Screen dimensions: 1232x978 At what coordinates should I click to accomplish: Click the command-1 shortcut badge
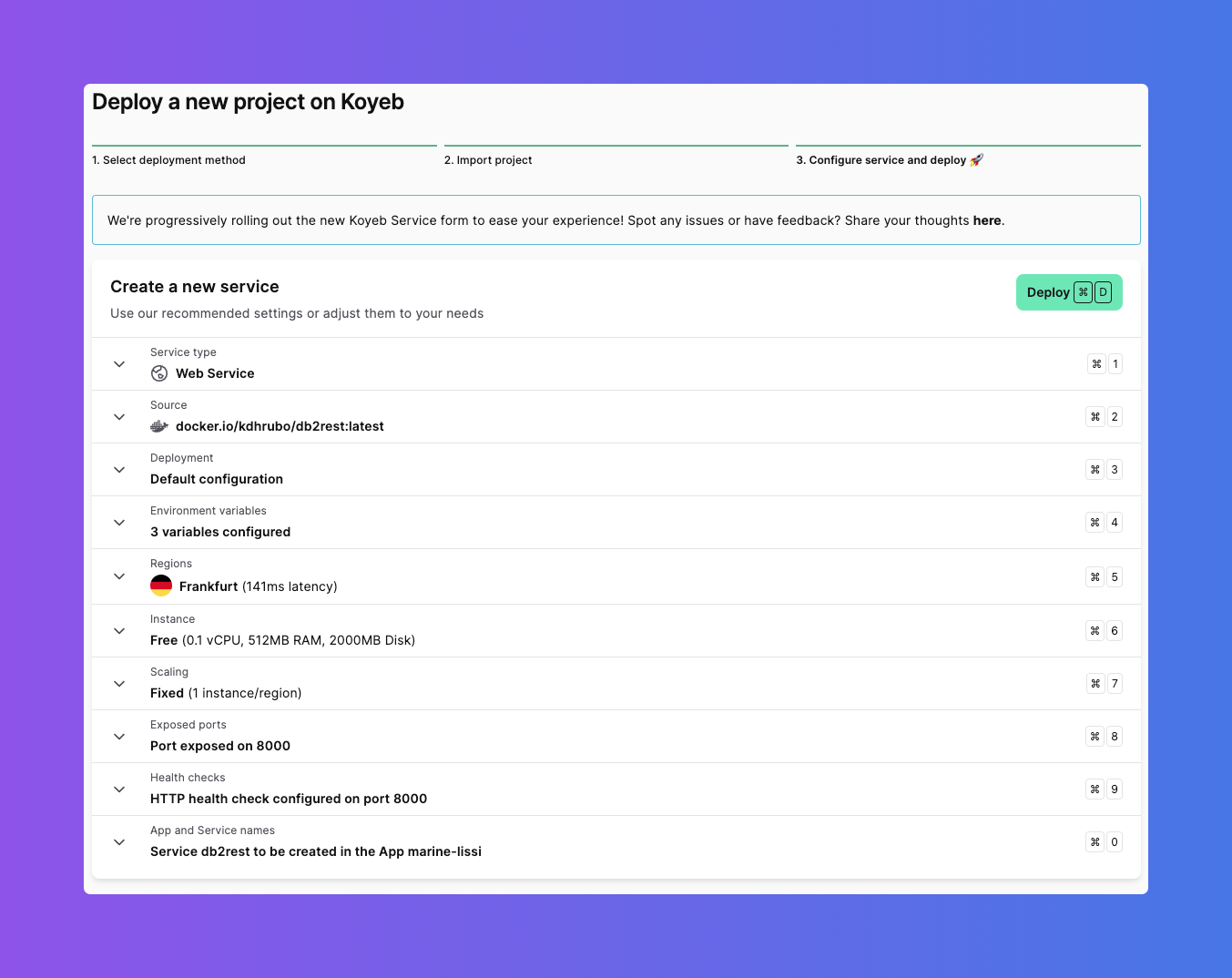click(x=1105, y=364)
